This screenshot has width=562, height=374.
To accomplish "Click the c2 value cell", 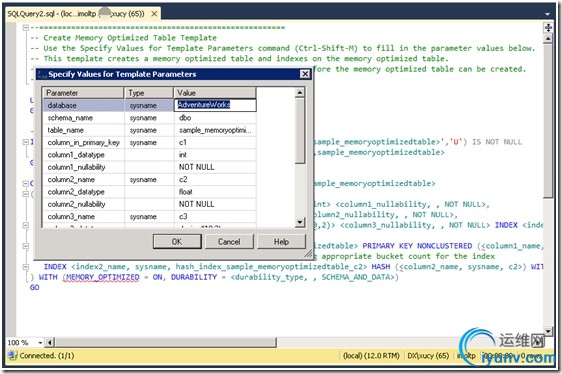I will (x=215, y=179).
